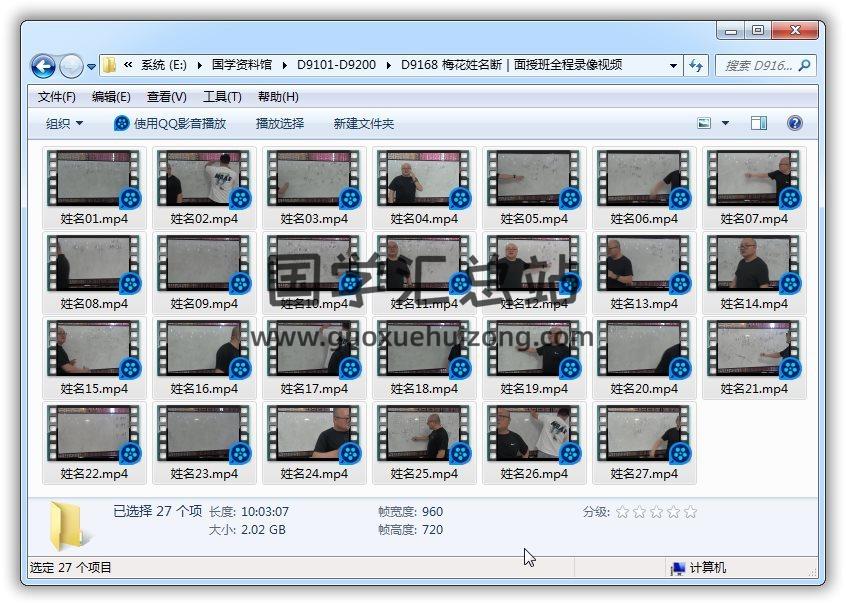Select video file 姓名13.mp4

pyautogui.click(x=644, y=273)
